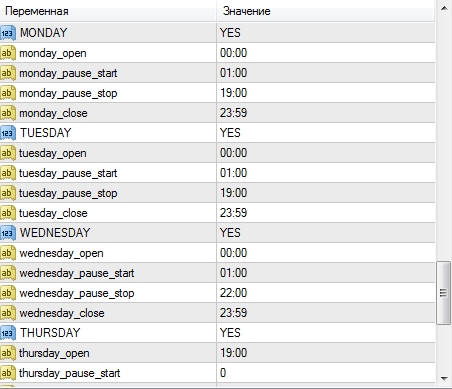Click the THURSDAY integer-type icon
The height and width of the screenshot is (389, 452).
[8, 333]
